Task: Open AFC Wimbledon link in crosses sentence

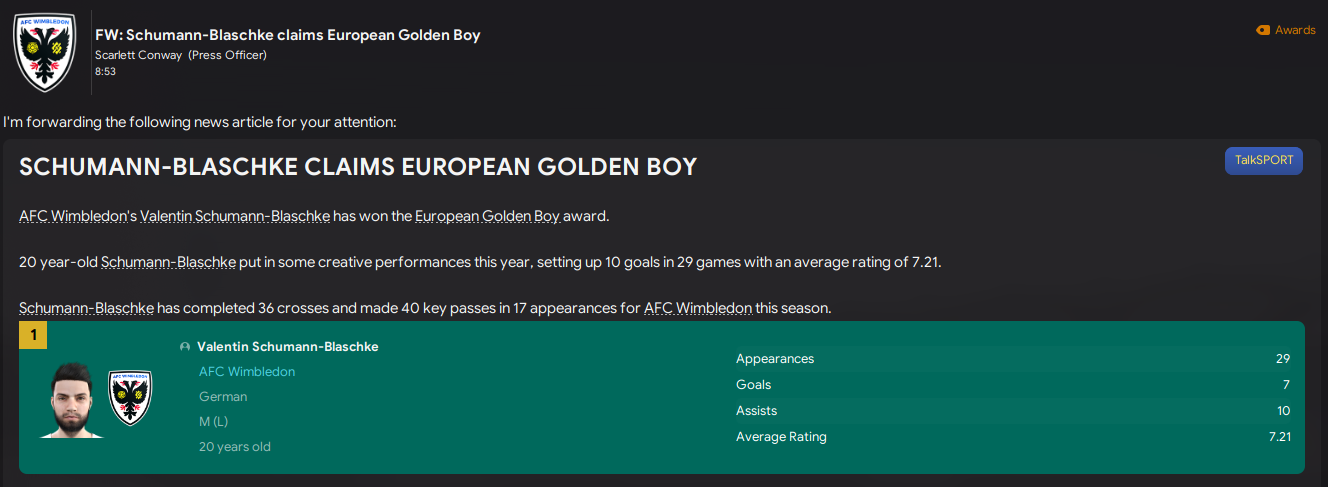Action: (697, 308)
